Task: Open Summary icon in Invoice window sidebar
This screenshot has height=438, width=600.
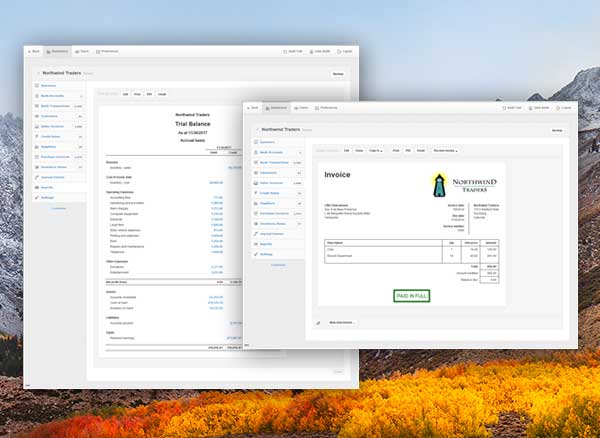Action: pos(256,142)
